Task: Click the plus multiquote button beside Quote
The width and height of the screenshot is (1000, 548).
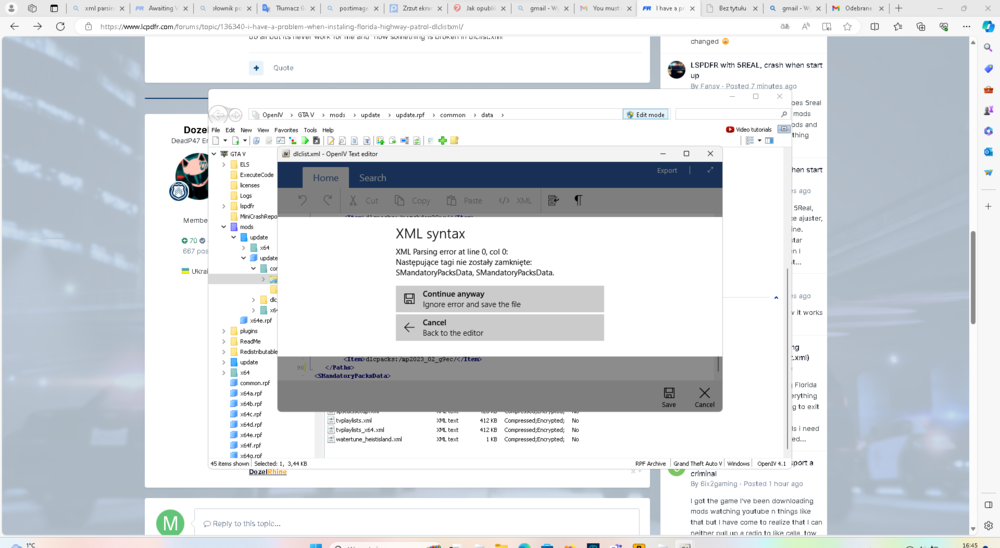Action: (x=256, y=68)
